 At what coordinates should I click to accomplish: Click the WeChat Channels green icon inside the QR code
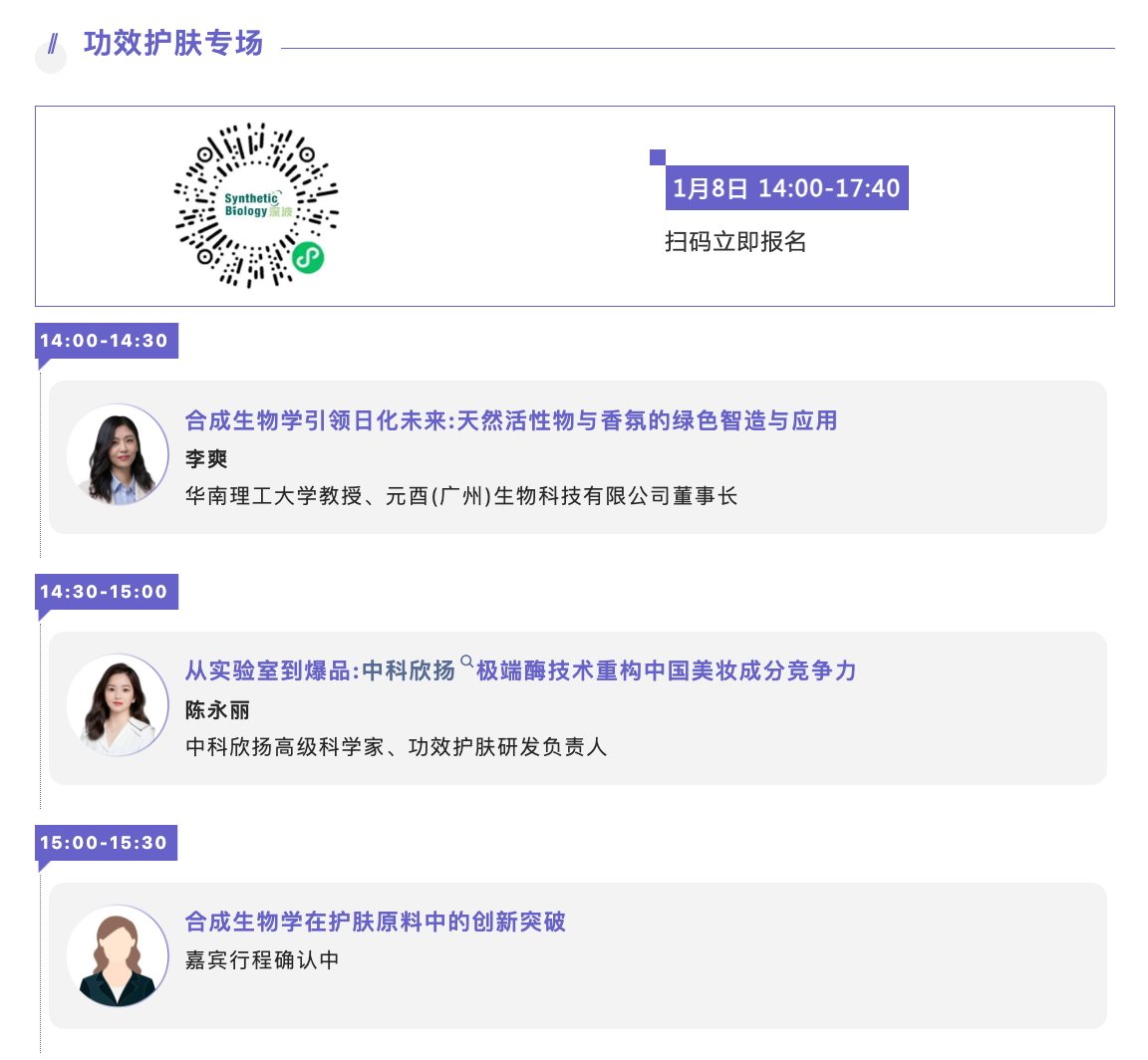tap(307, 259)
